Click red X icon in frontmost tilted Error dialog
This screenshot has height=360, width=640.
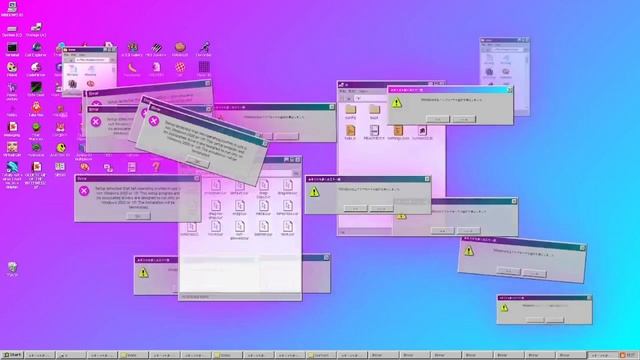click(x=154, y=121)
